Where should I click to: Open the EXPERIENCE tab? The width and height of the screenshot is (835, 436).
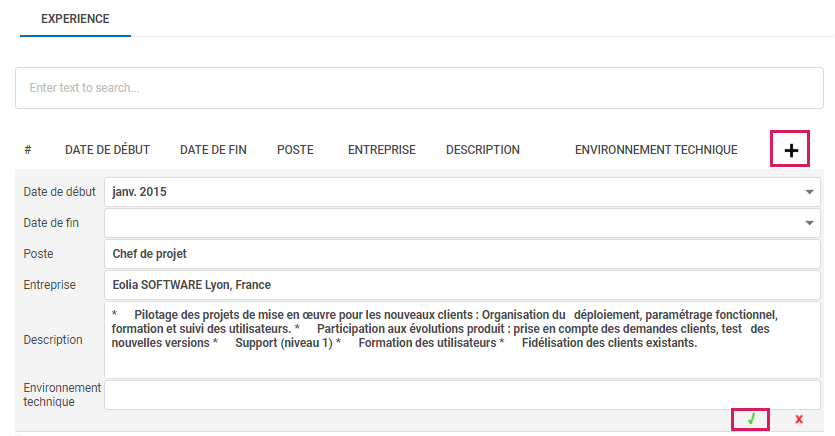click(75, 19)
